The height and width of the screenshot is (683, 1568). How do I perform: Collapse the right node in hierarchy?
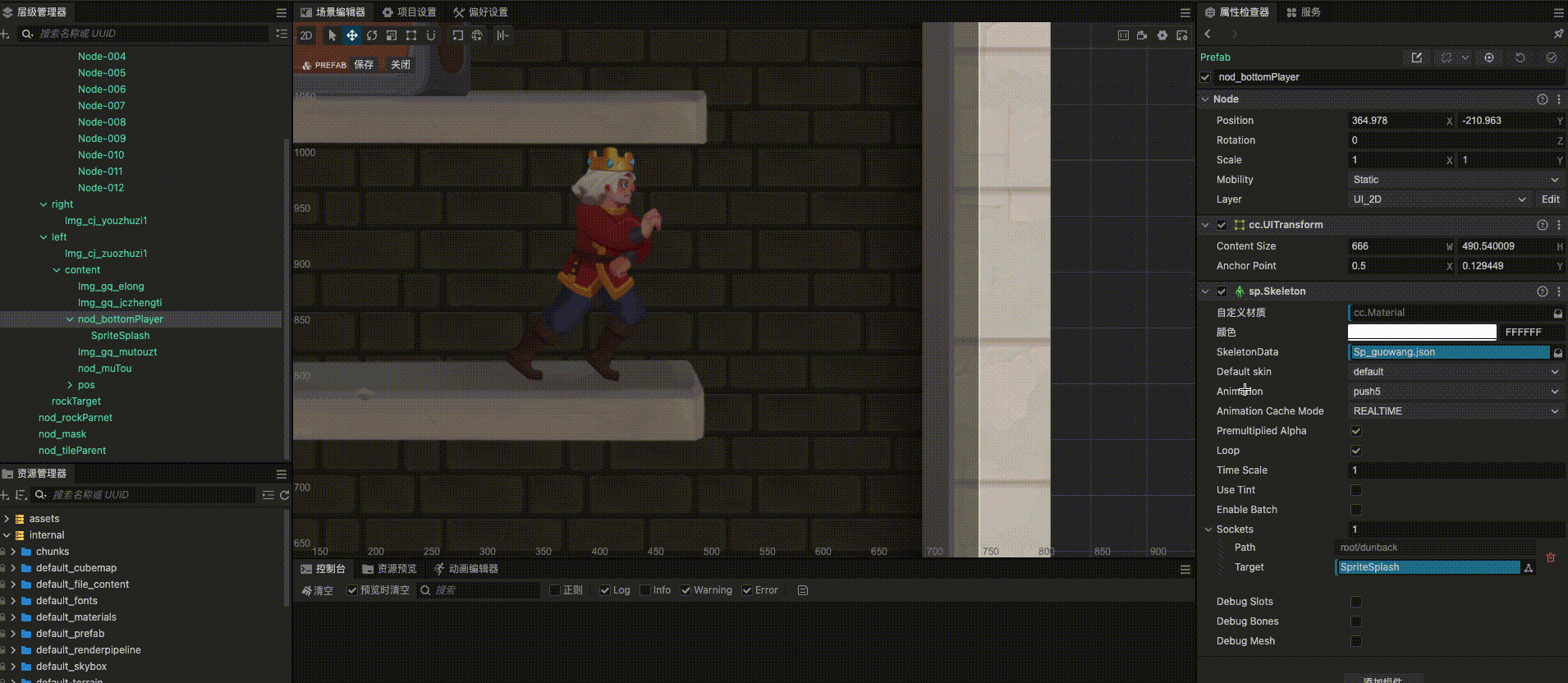pyautogui.click(x=44, y=204)
